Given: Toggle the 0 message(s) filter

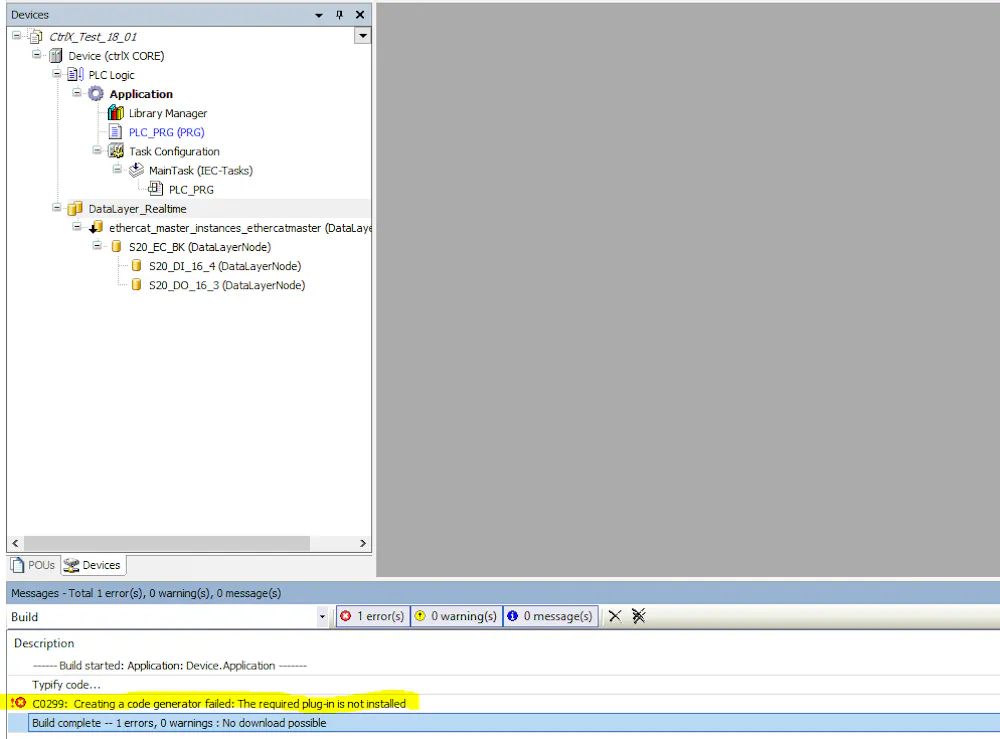Looking at the screenshot, I should [550, 616].
